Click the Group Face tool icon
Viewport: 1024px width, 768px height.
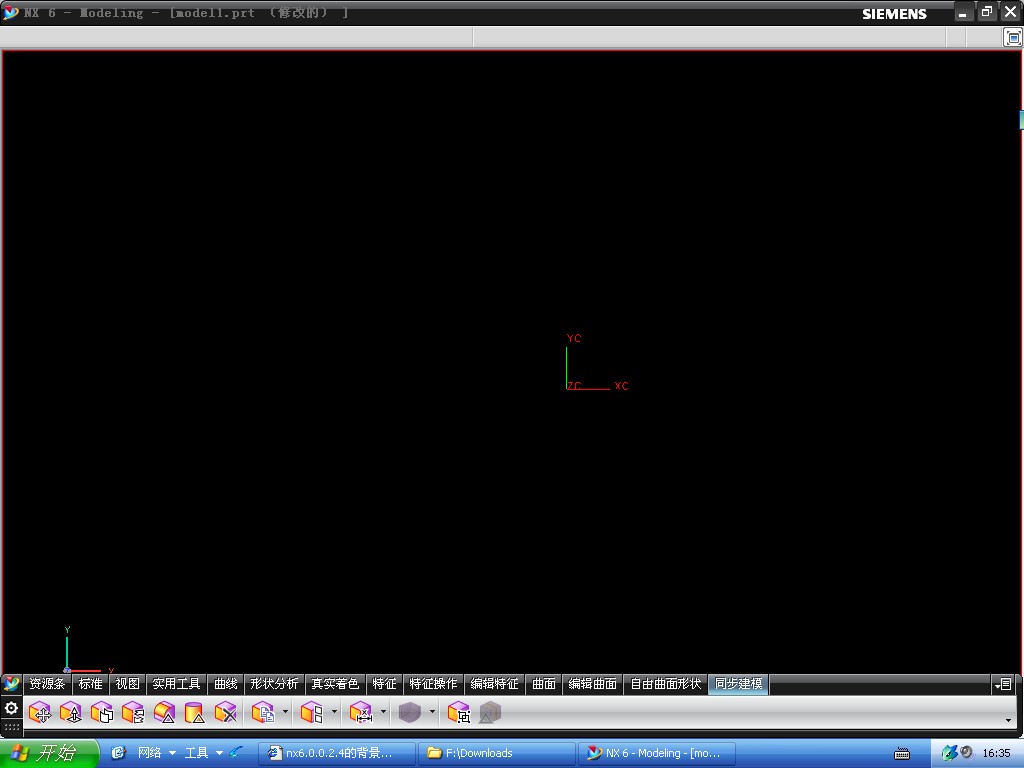pyautogui.click(x=458, y=712)
